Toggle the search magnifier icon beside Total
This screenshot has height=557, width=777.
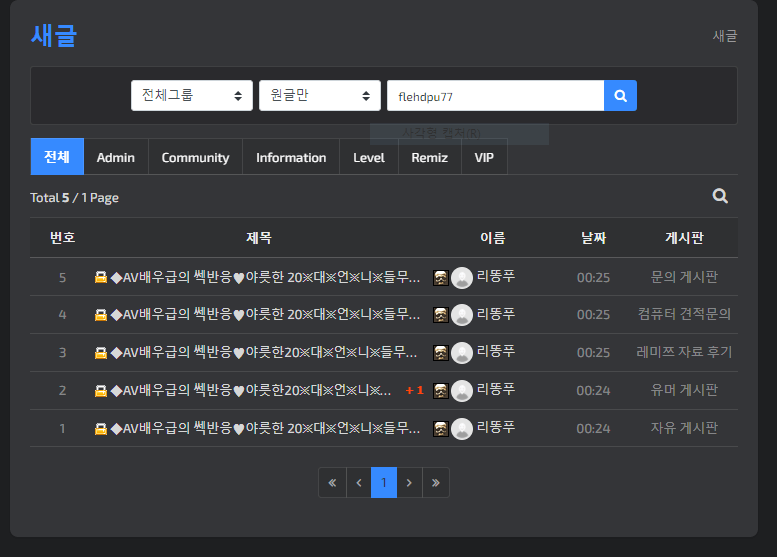720,196
